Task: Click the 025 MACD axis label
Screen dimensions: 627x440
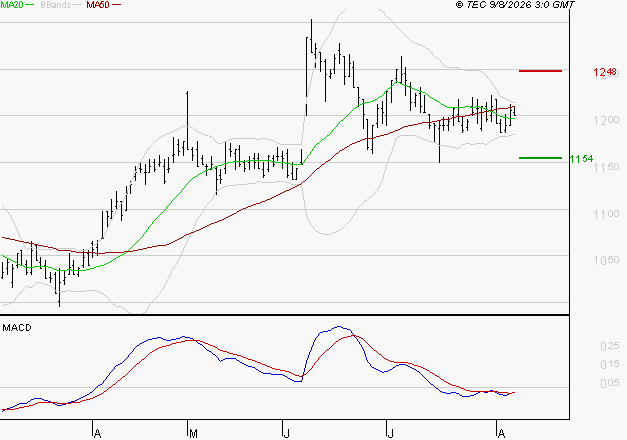Action: coord(610,346)
